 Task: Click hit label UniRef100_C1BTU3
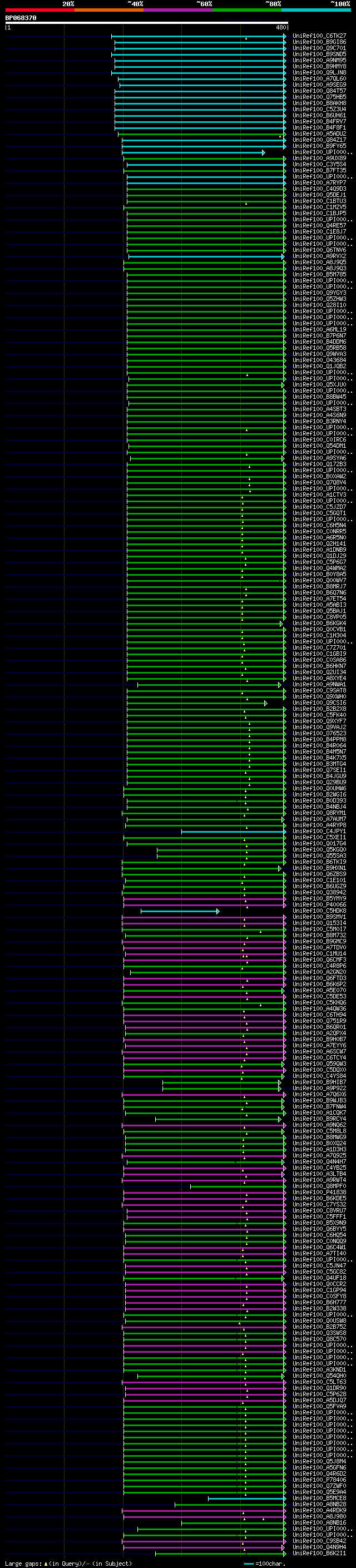point(319,201)
